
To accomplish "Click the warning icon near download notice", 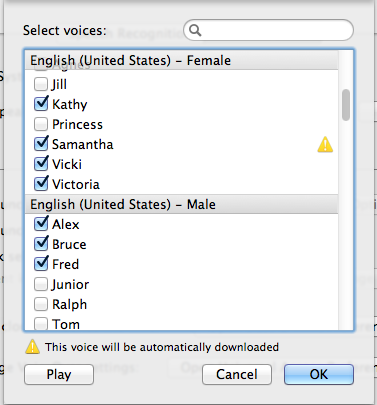I will point(33,347).
